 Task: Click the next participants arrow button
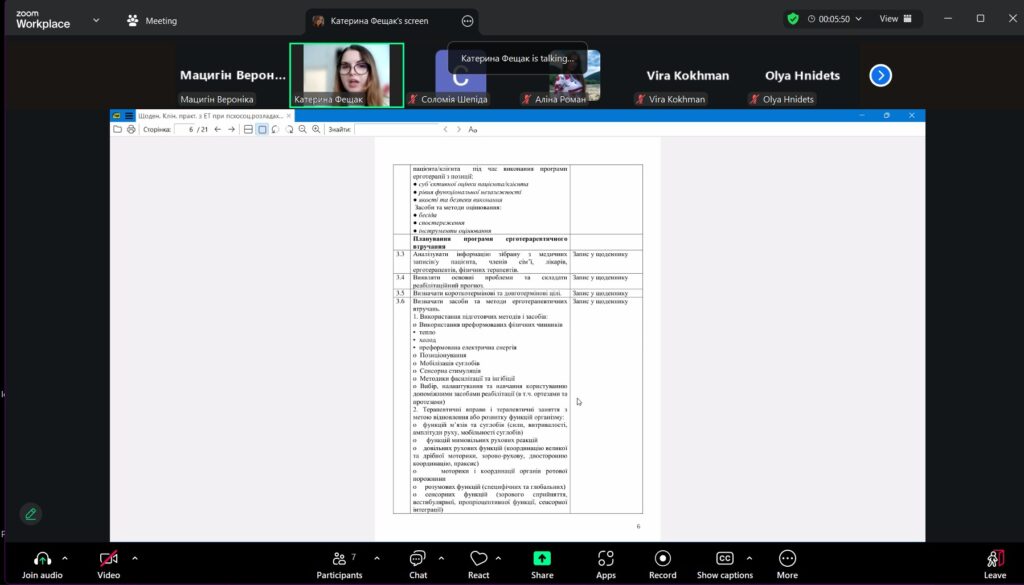click(x=880, y=76)
